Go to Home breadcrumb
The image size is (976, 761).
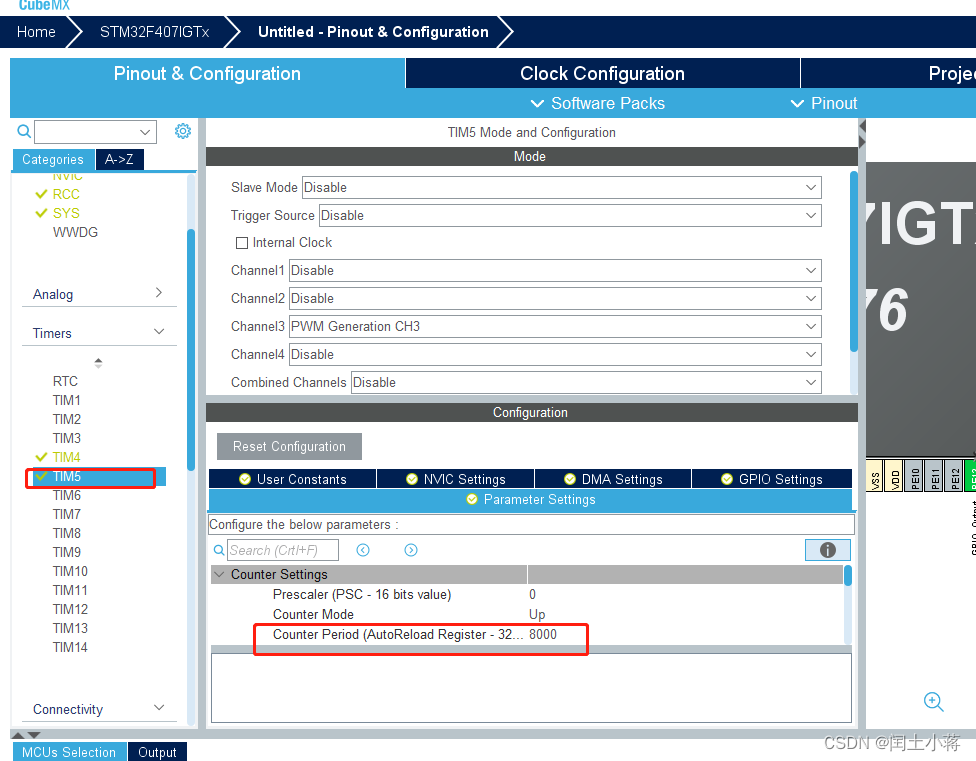click(36, 32)
